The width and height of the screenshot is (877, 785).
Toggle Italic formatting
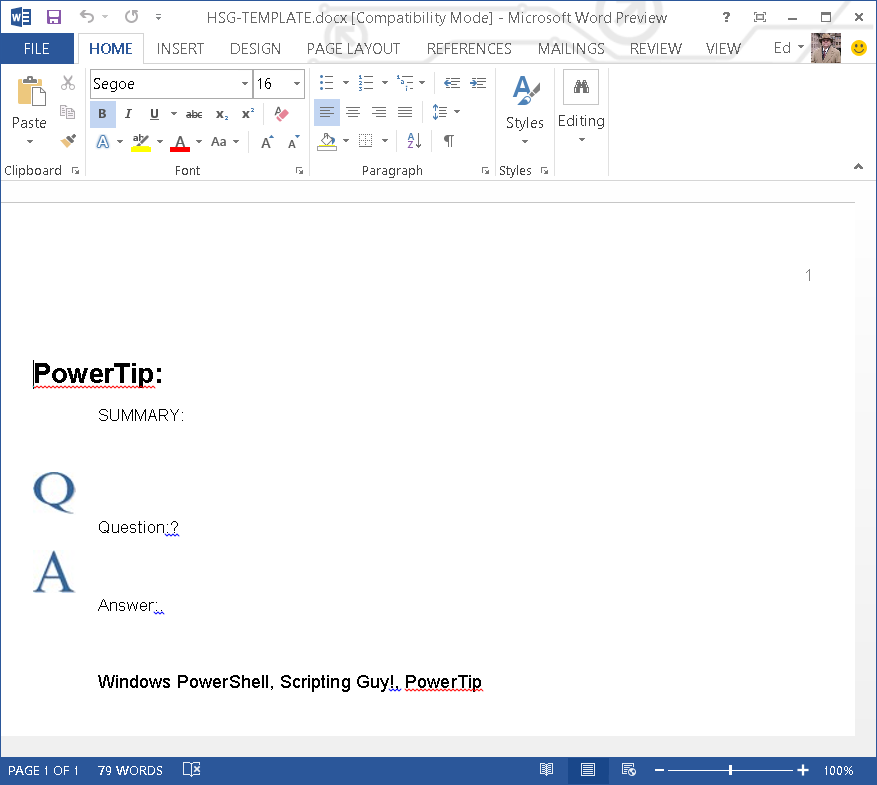(x=128, y=114)
